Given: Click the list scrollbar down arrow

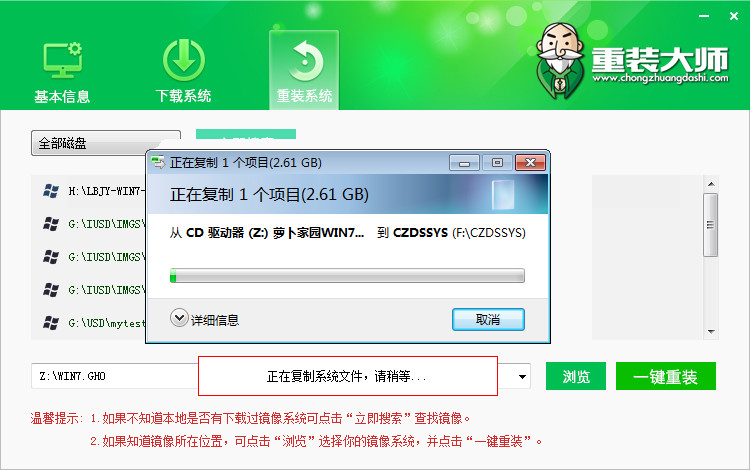Looking at the screenshot, I should click(711, 331).
